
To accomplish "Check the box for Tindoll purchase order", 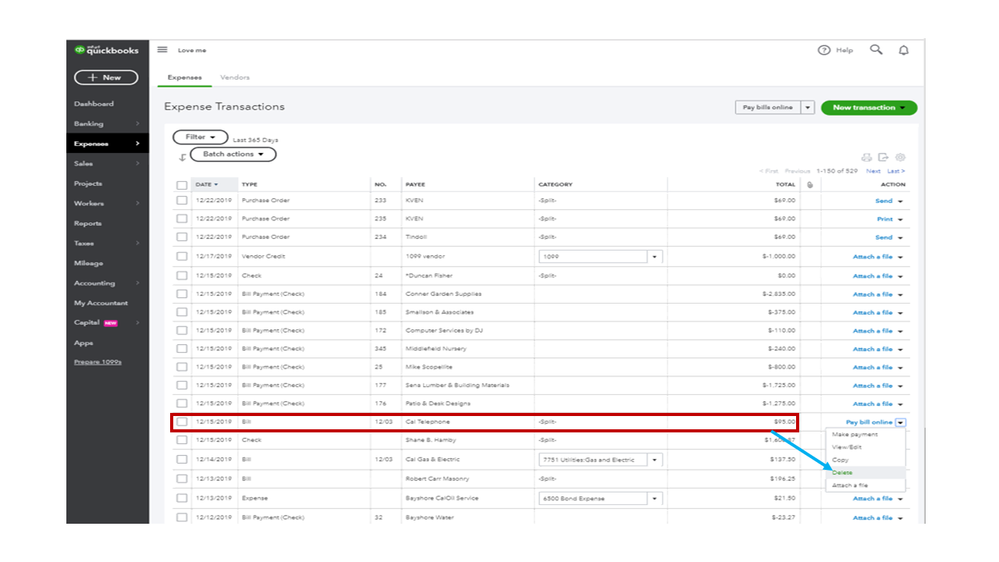I will (x=182, y=237).
